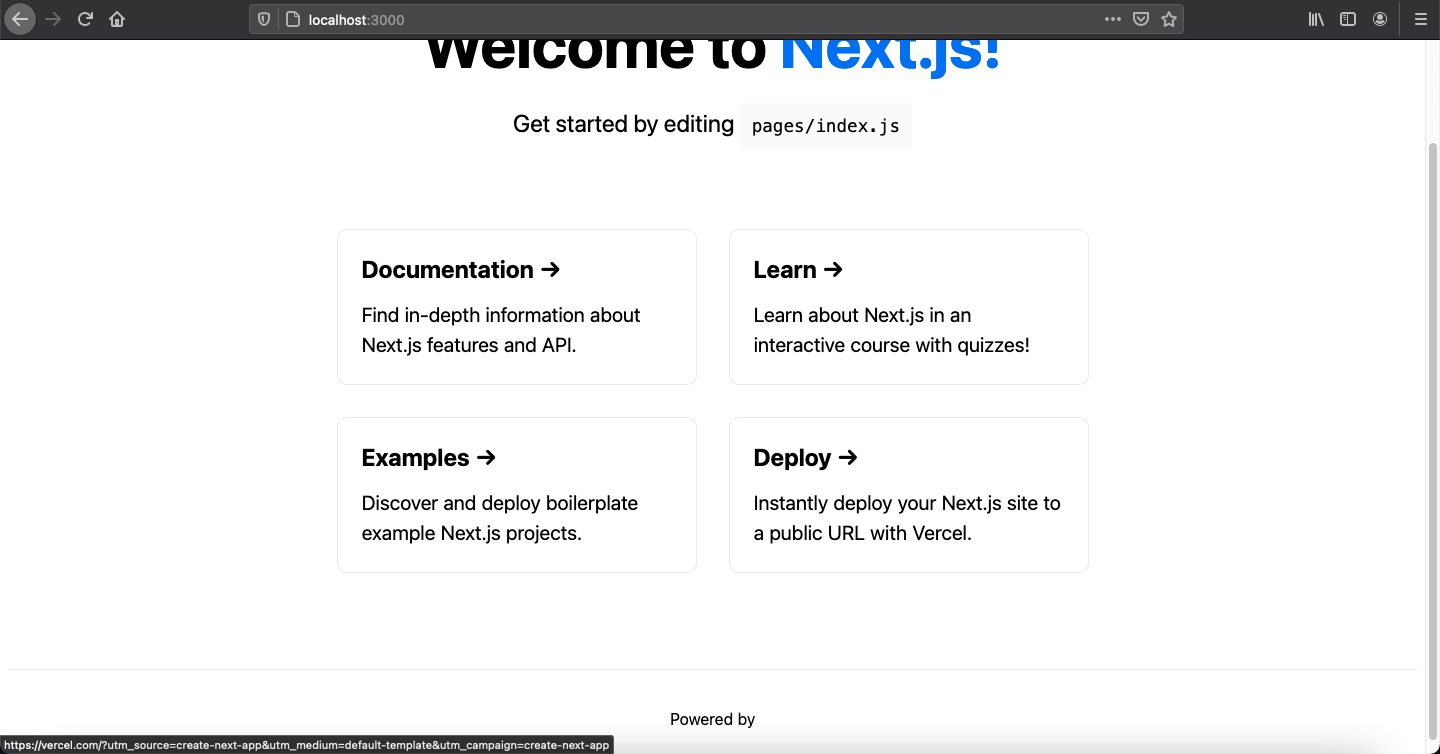
Task: Expand the Firefox hamburger menu
Action: coord(1420,18)
